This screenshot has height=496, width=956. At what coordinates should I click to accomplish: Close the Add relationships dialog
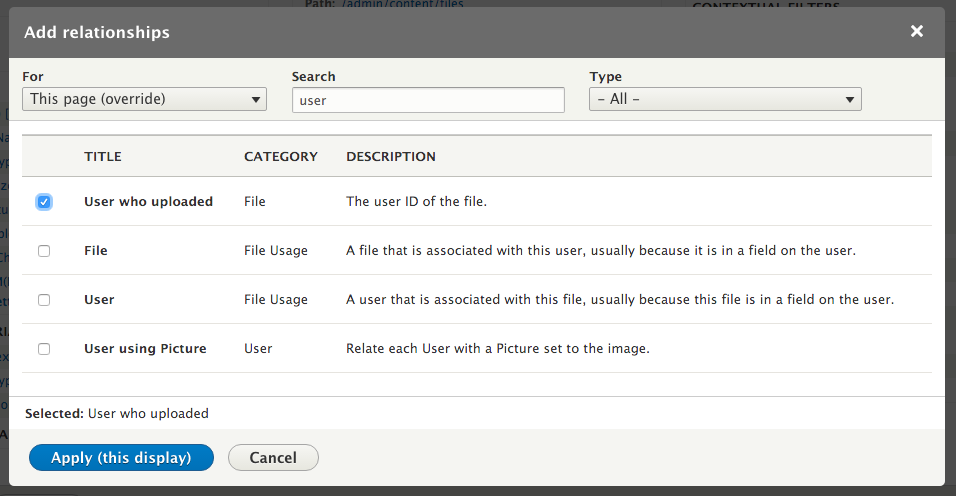916,32
